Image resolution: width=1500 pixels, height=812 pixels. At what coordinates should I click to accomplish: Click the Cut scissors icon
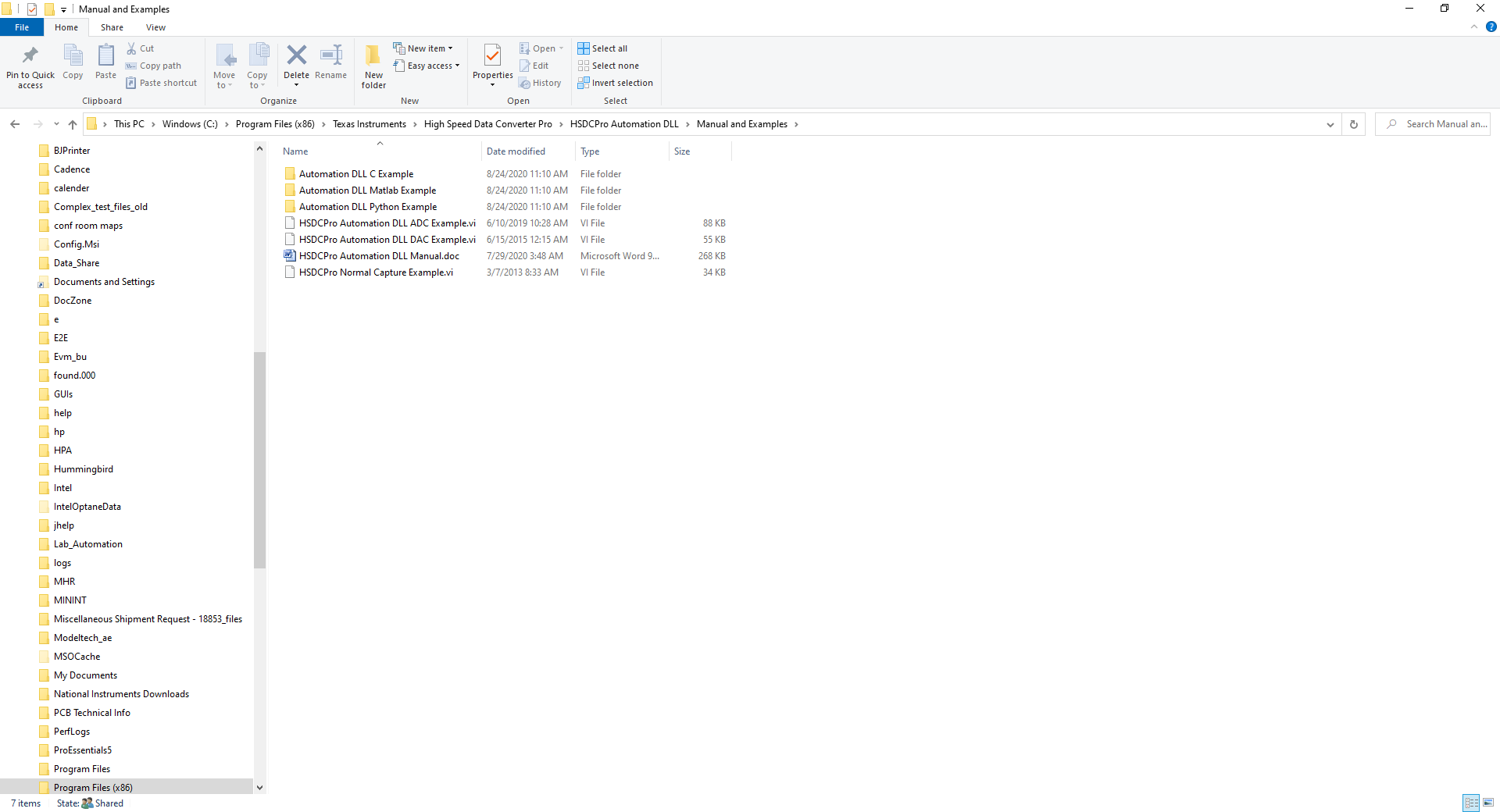(x=131, y=48)
